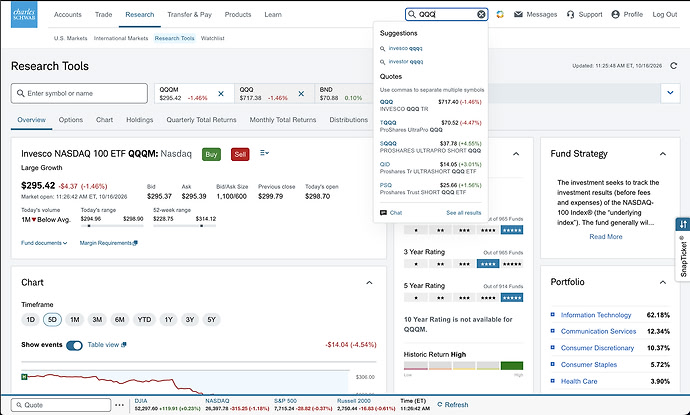Image resolution: width=690 pixels, height=415 pixels.
Task: Open the list menu icon beside Sell
Action: 264,153
